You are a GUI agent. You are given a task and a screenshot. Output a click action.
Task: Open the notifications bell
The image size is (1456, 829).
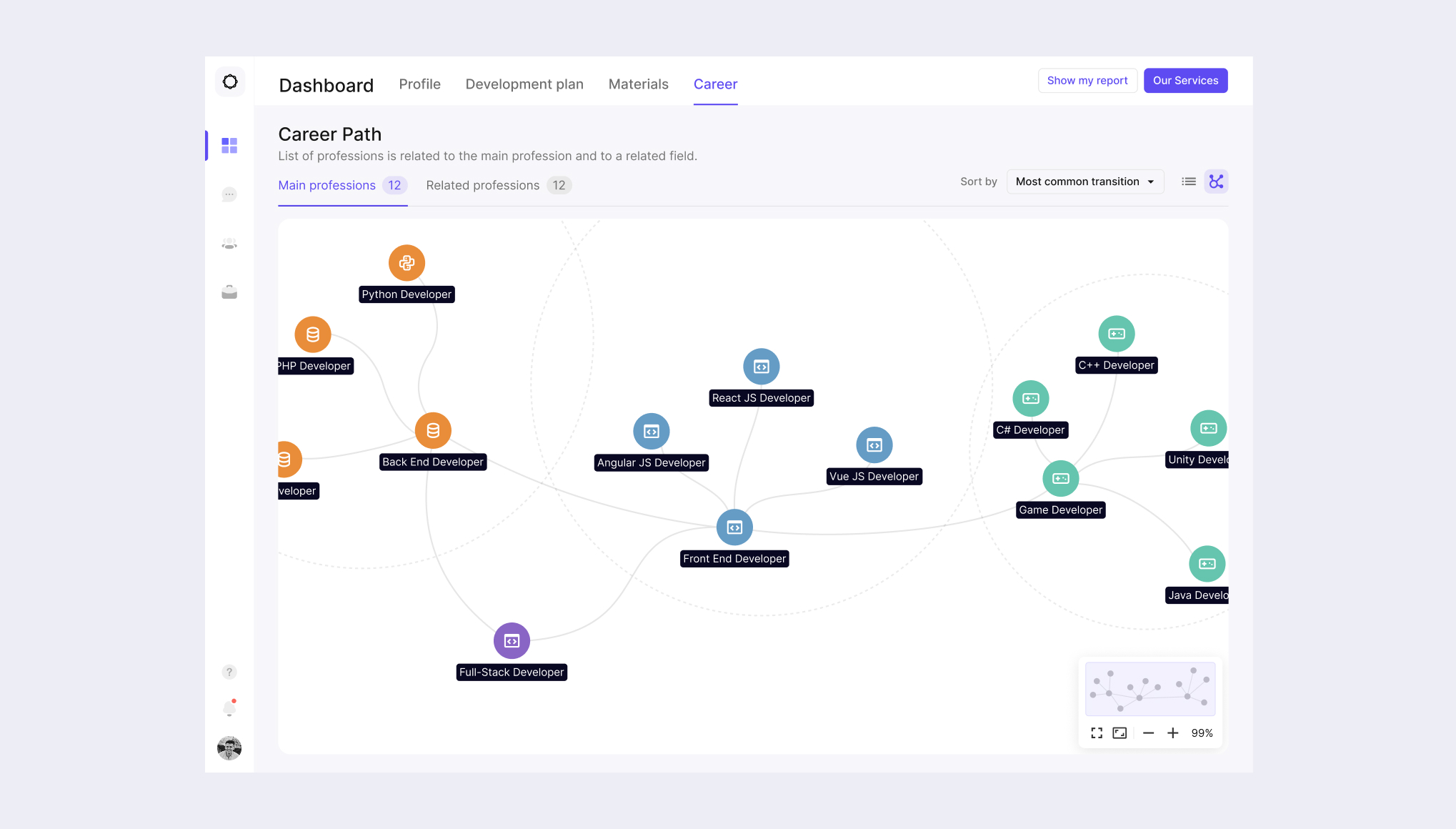coord(229,708)
